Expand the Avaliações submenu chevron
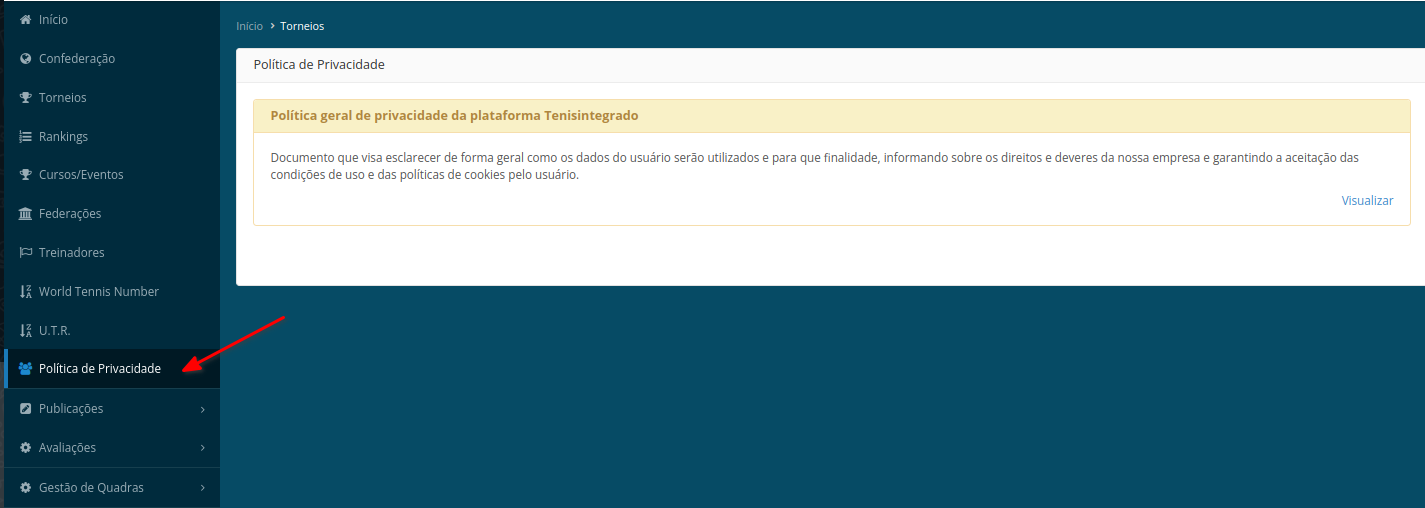This screenshot has width=1425, height=508. (203, 448)
